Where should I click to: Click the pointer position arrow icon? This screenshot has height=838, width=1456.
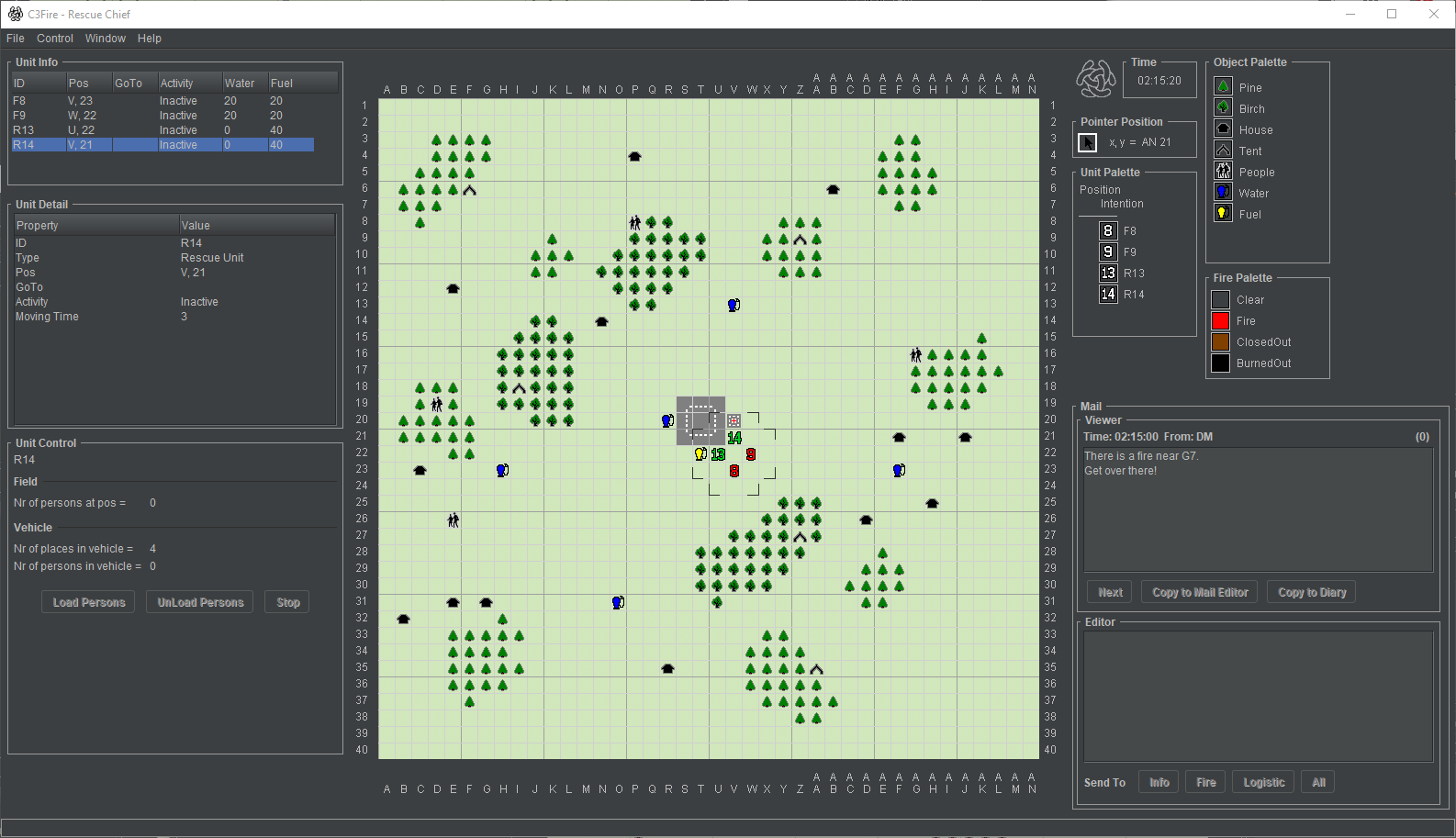1087,142
